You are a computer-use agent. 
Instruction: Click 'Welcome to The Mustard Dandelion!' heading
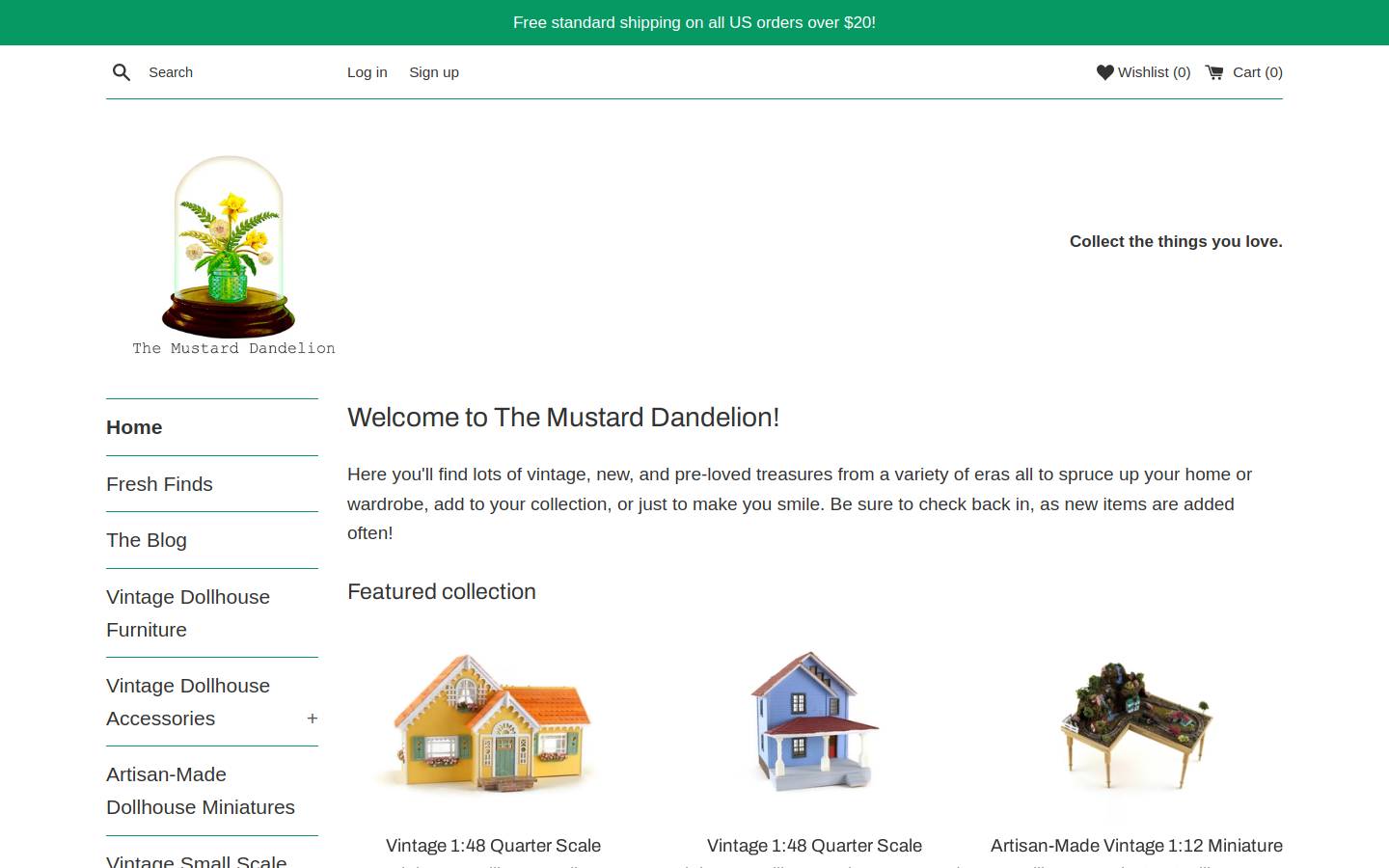point(563,418)
